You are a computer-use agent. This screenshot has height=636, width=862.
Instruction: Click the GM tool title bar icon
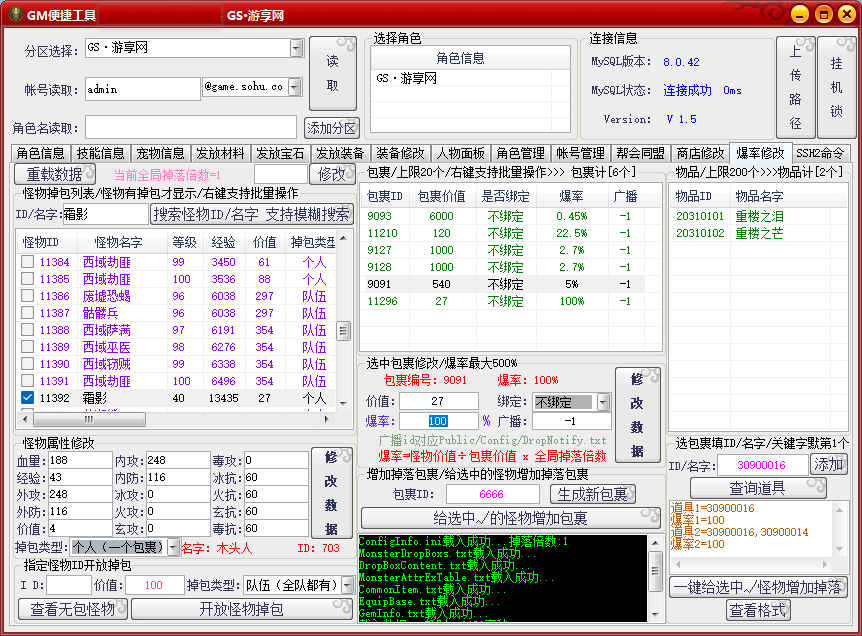pyautogui.click(x=14, y=15)
